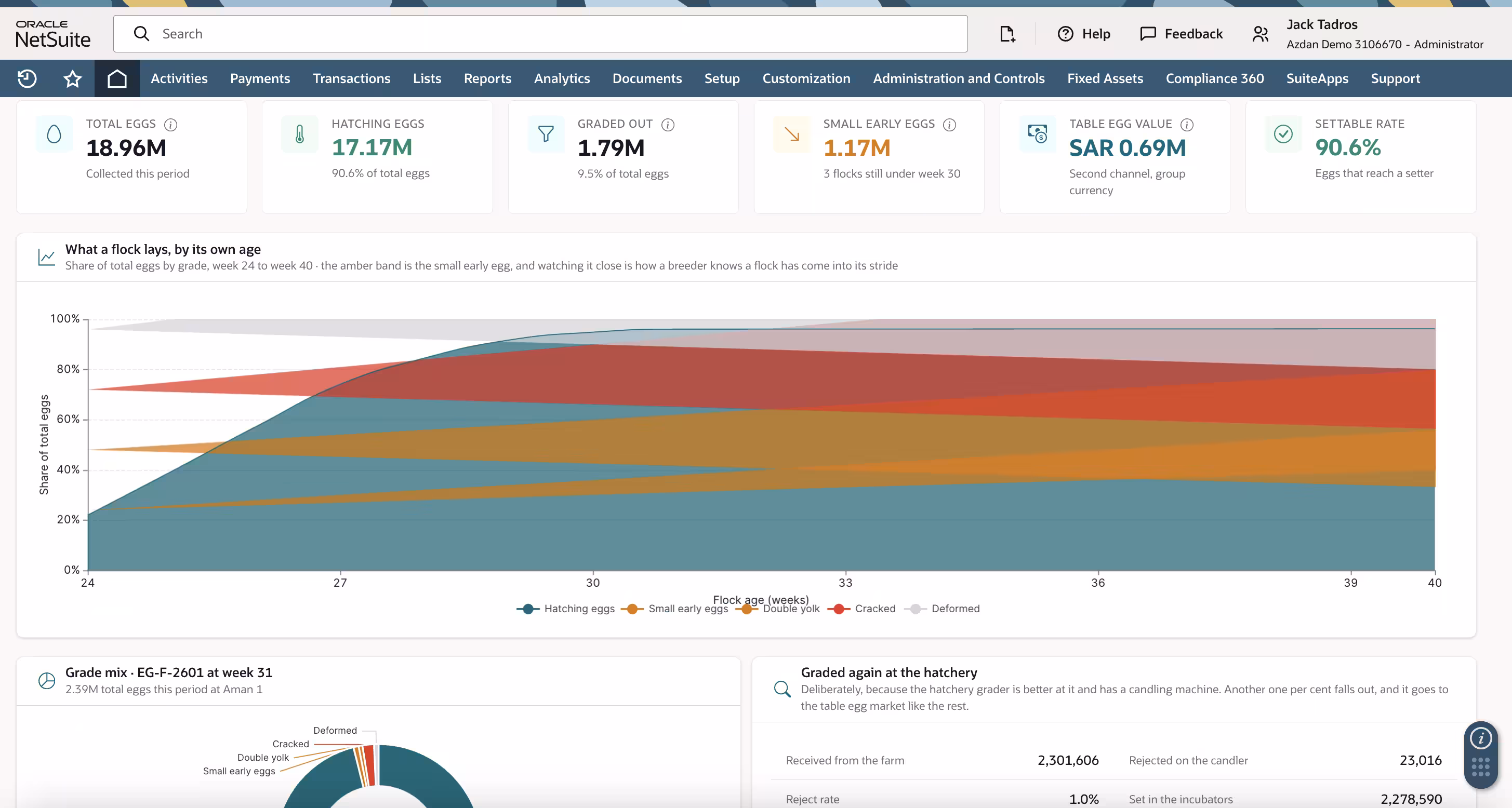This screenshot has width=1512, height=808.
Task: Click the Feedback link text
Action: pos(1193,33)
